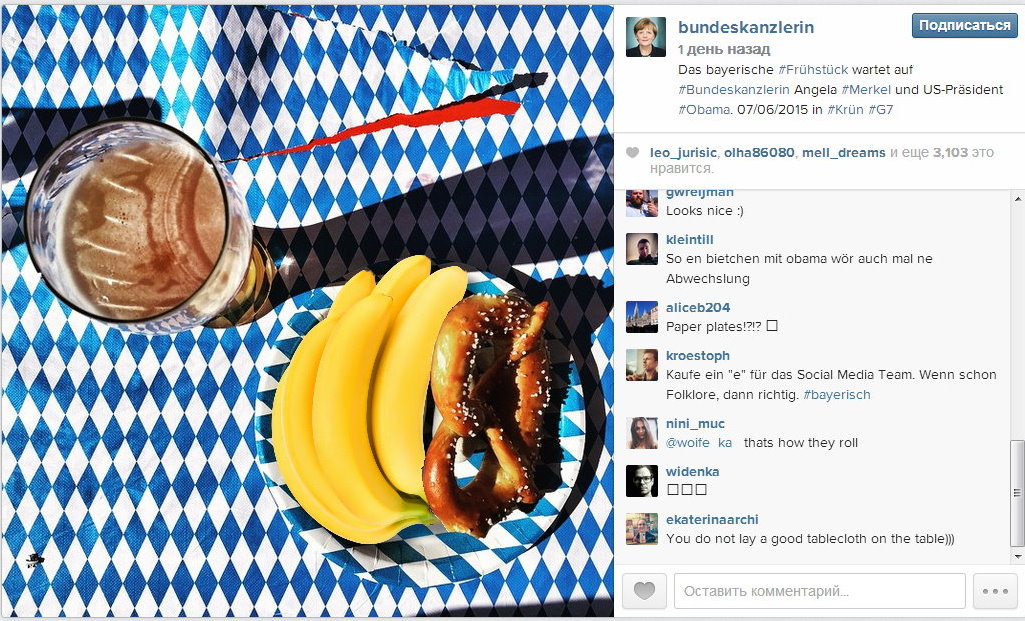Open the bundeskanzlerin username link

pos(746,27)
